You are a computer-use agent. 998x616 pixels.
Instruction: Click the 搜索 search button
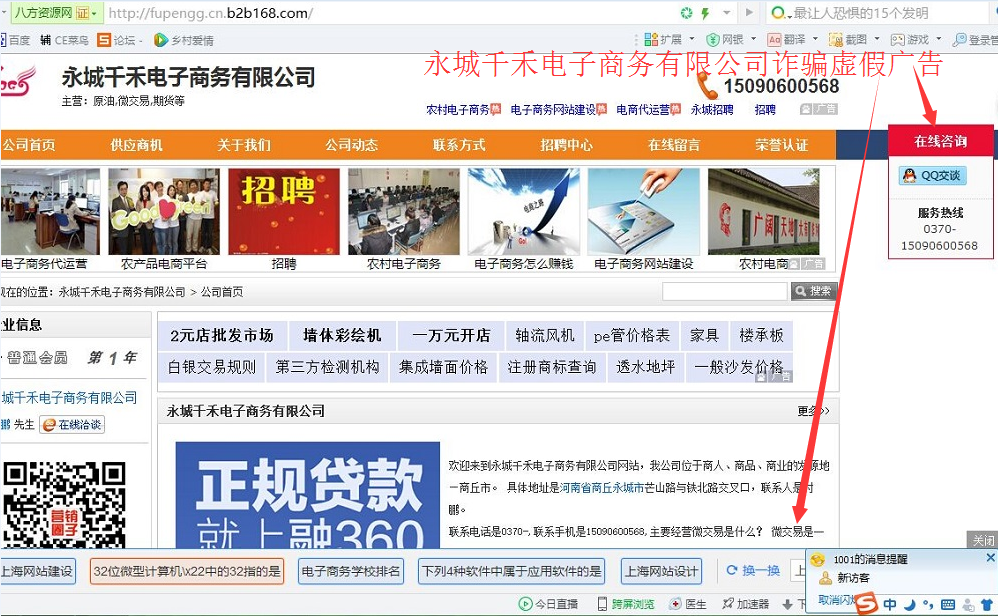pos(813,291)
